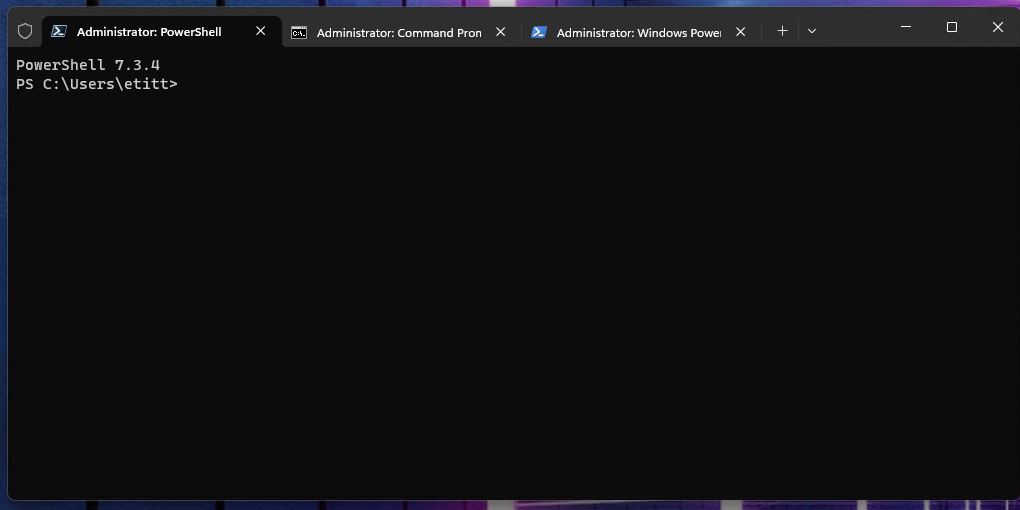
Task: Minimize the Terminal window
Action: 904,27
